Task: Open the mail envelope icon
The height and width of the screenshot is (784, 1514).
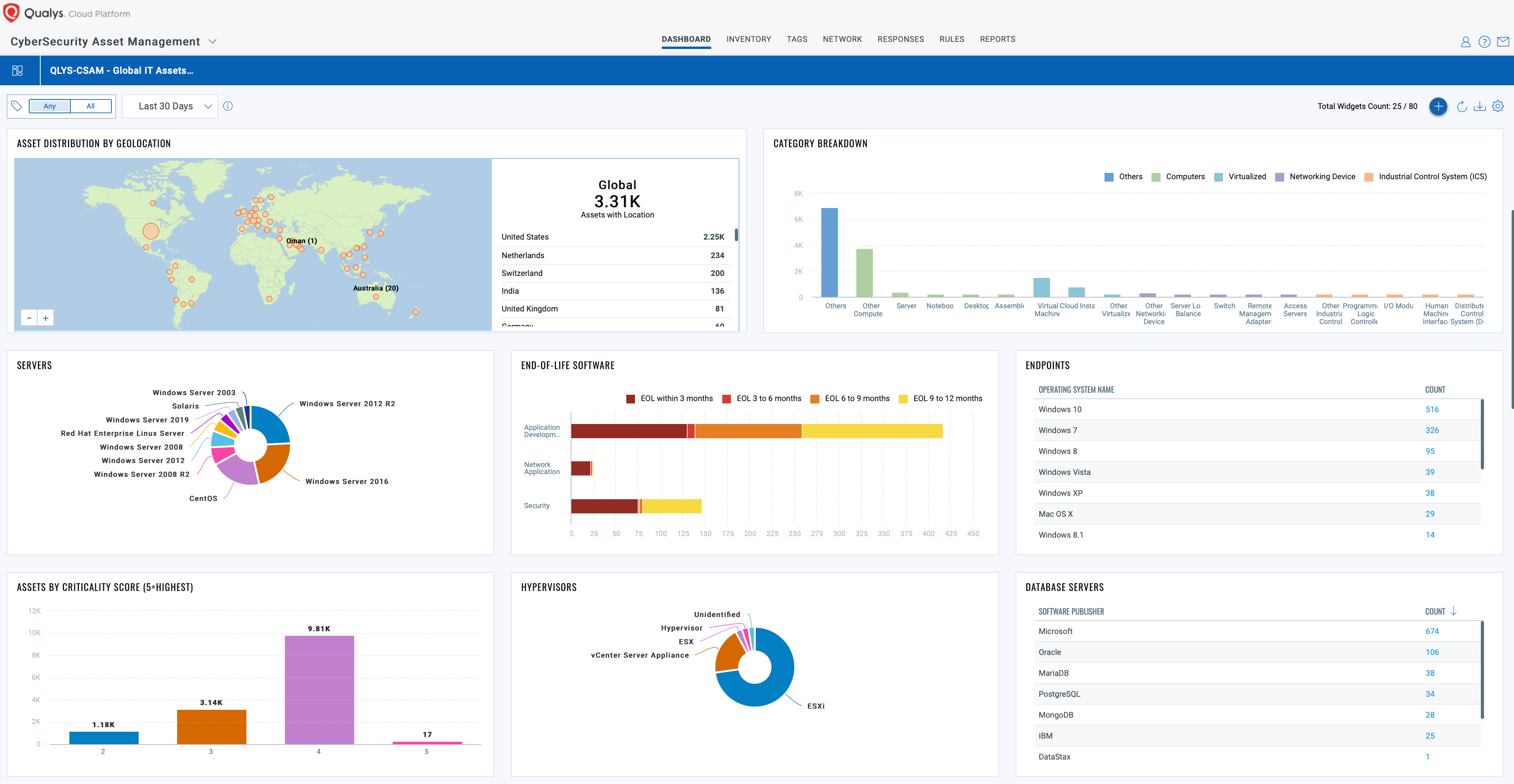Action: [1503, 42]
